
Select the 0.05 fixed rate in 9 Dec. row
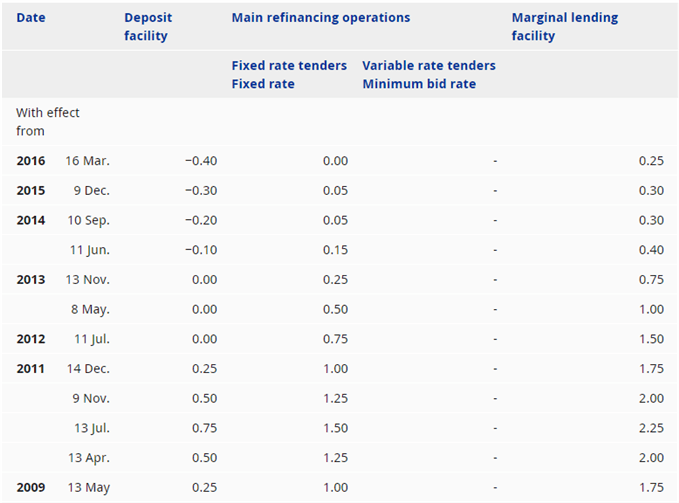(335, 191)
